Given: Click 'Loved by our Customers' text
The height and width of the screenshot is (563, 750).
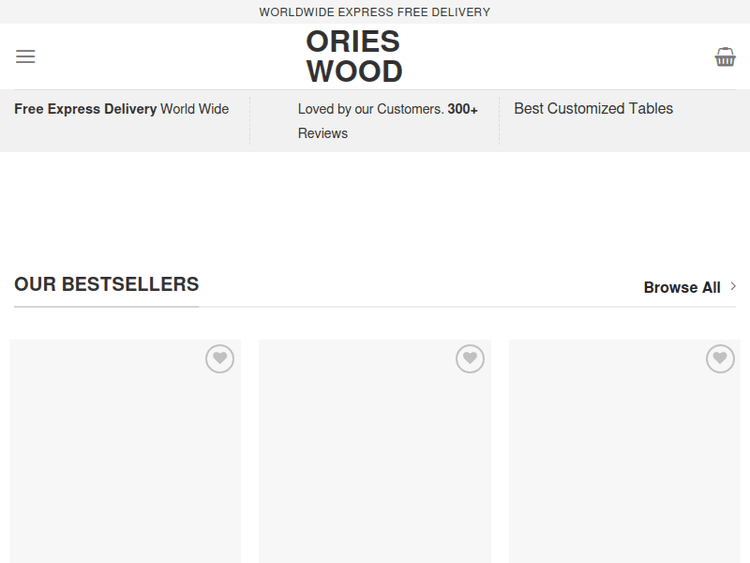Looking at the screenshot, I should pyautogui.click(x=370, y=109).
